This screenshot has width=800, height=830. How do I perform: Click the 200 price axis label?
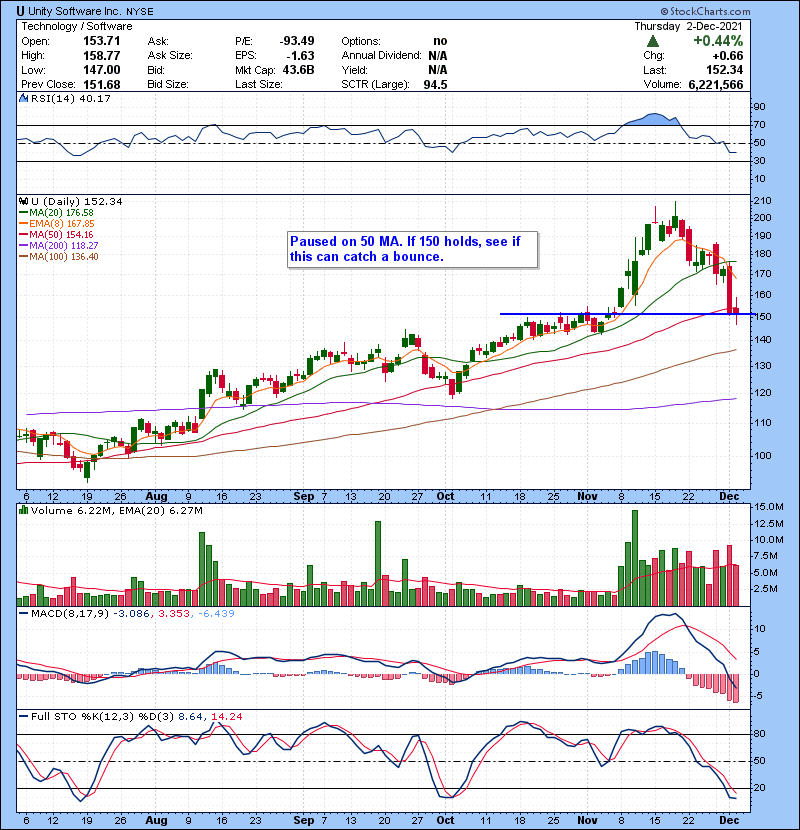click(x=763, y=218)
